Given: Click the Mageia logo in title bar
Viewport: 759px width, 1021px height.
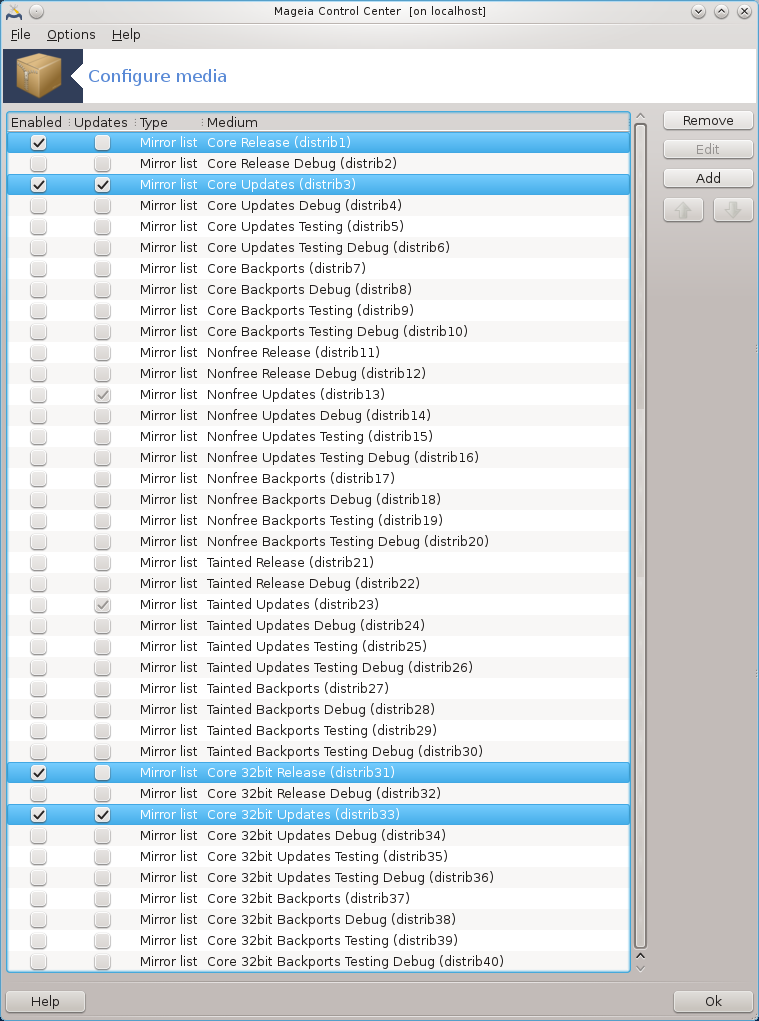Looking at the screenshot, I should (14, 11).
